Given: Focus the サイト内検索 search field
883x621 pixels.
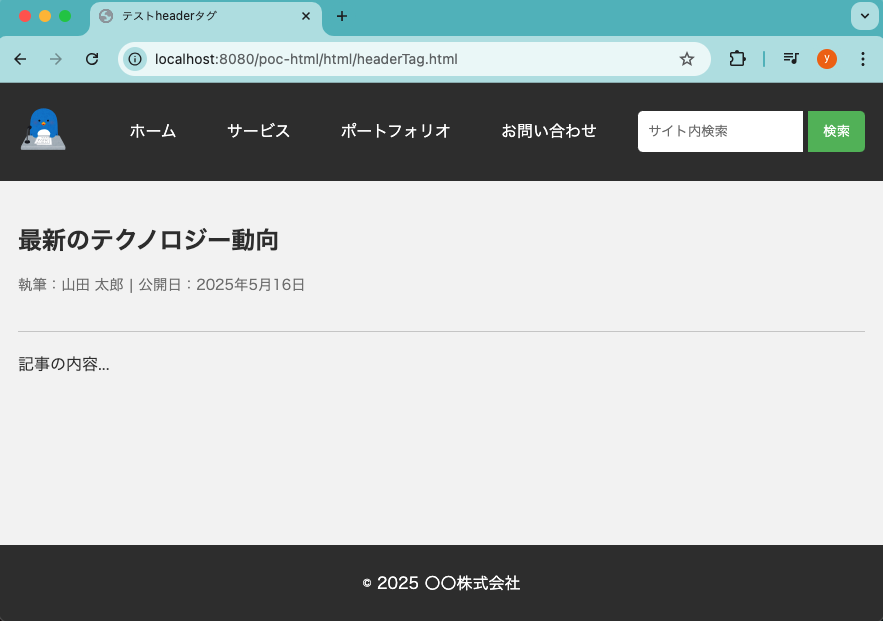Looking at the screenshot, I should (720, 131).
